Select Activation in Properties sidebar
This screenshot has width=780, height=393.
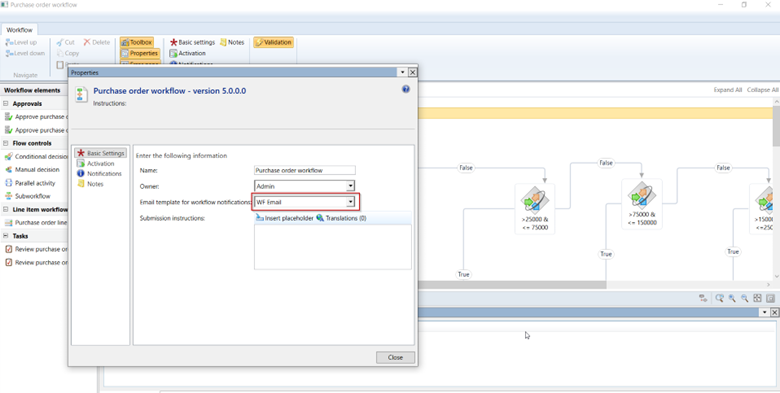[96, 164]
